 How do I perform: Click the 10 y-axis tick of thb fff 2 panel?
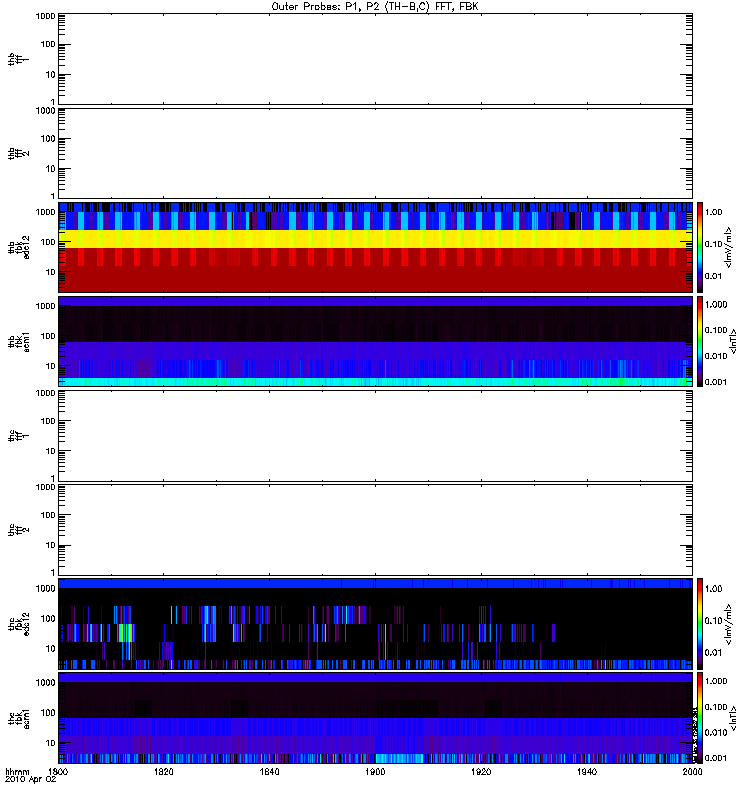(x=51, y=169)
